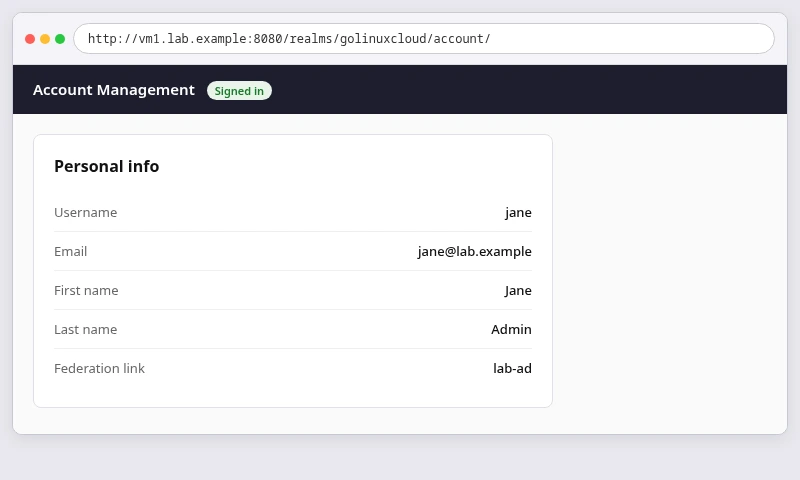Click the Federation link label
The height and width of the screenshot is (480, 800).
(x=99, y=369)
